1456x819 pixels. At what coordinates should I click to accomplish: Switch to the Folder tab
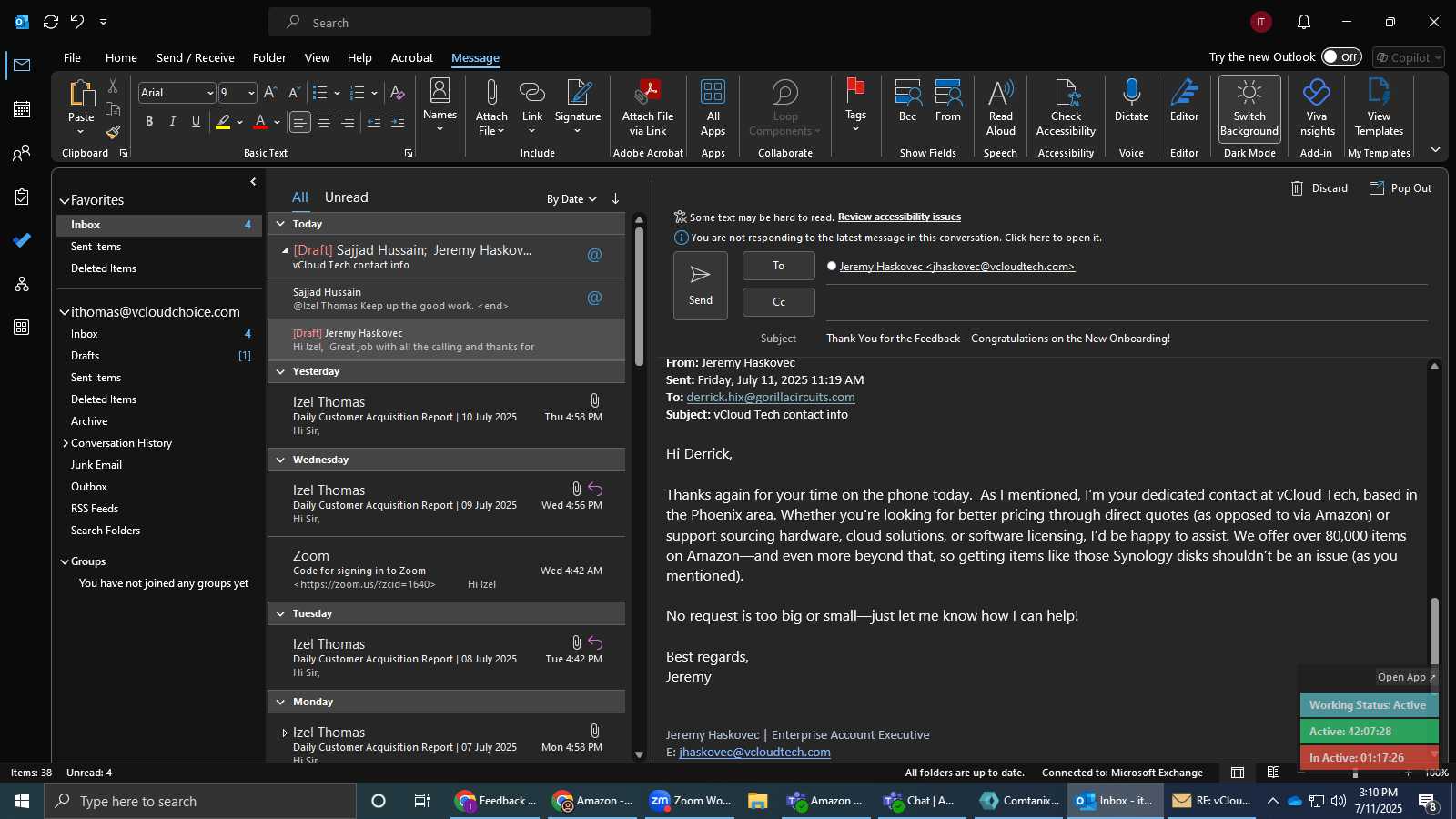[x=269, y=57]
